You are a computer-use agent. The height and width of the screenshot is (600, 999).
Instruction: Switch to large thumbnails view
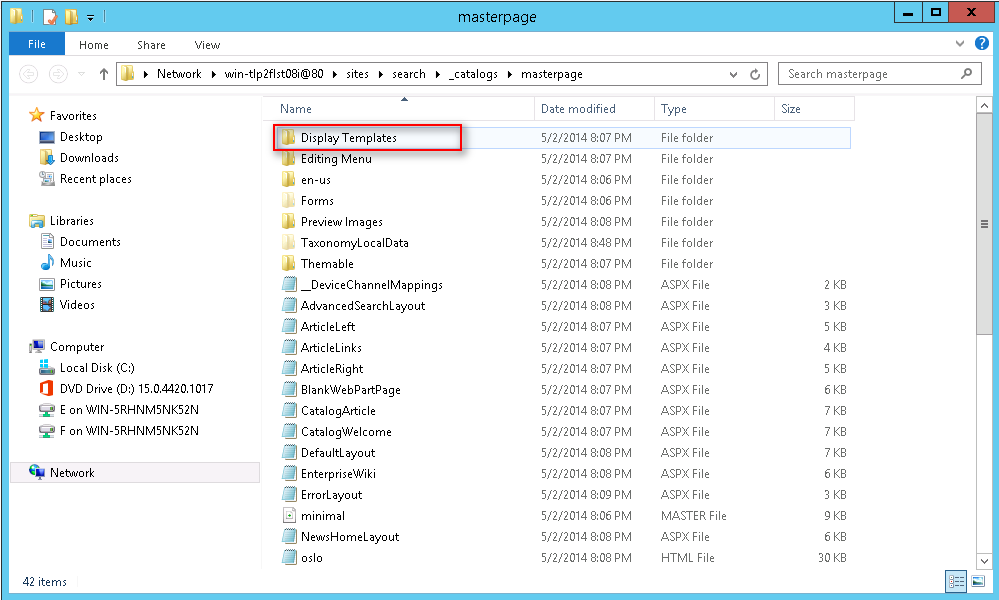pos(978,582)
